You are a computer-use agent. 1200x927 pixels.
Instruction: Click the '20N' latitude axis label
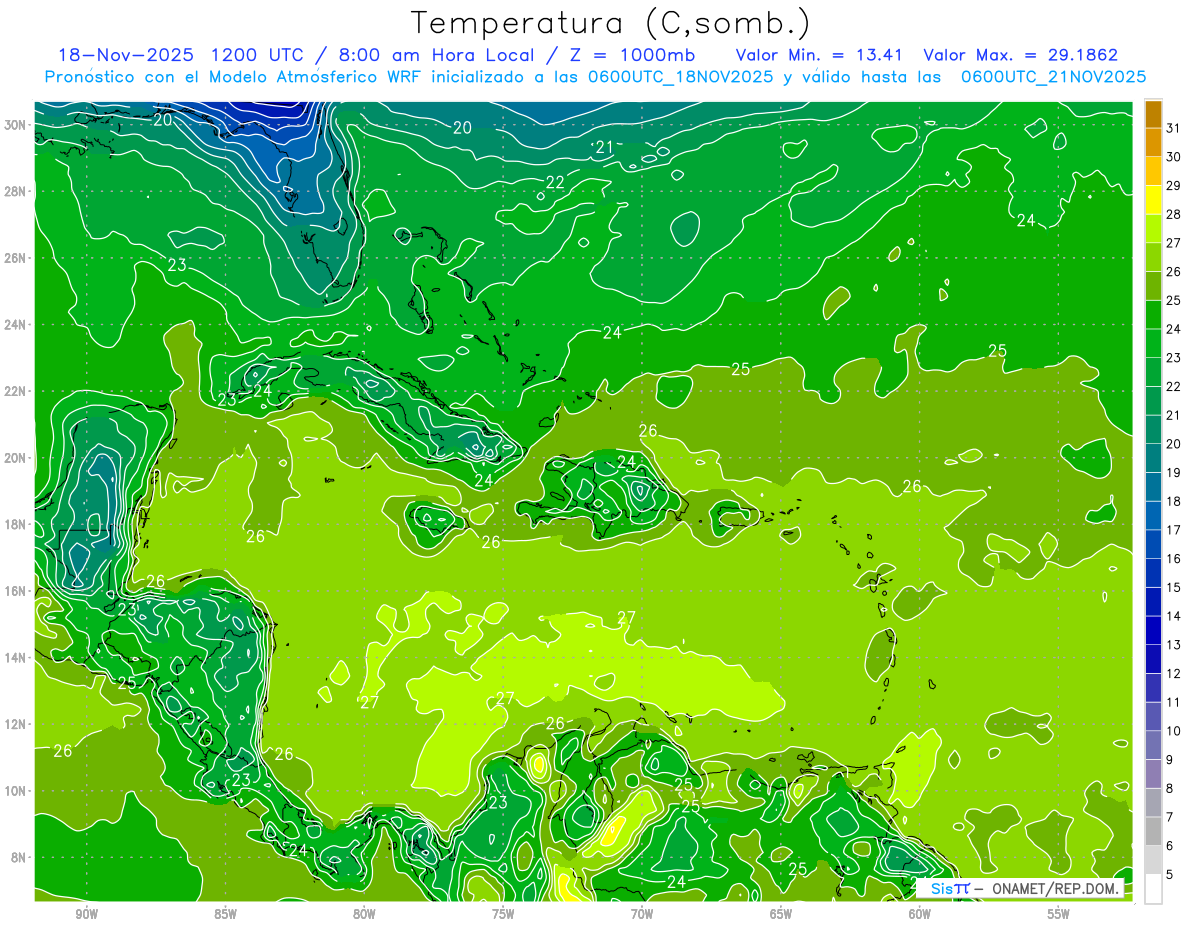[x=15, y=458]
